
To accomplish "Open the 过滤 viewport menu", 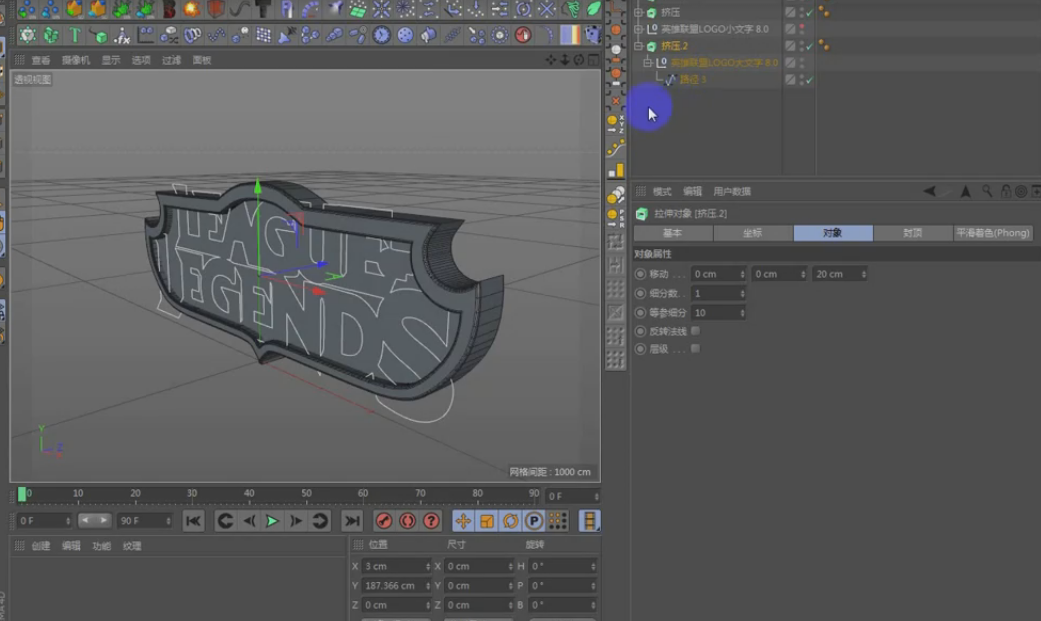I will click(x=171, y=60).
